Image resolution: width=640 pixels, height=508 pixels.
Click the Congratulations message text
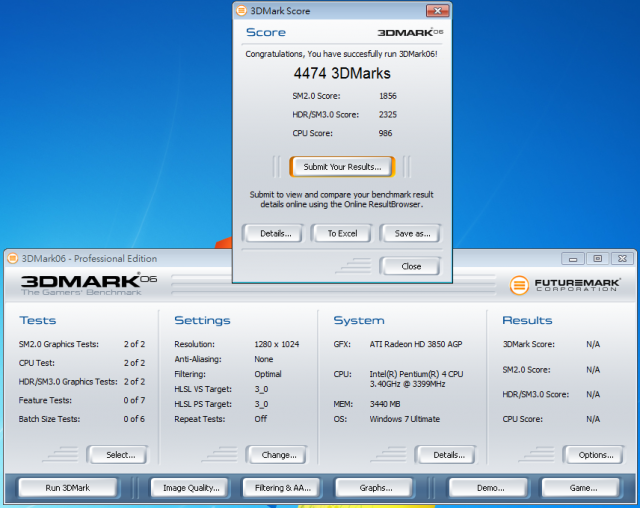coord(341,54)
